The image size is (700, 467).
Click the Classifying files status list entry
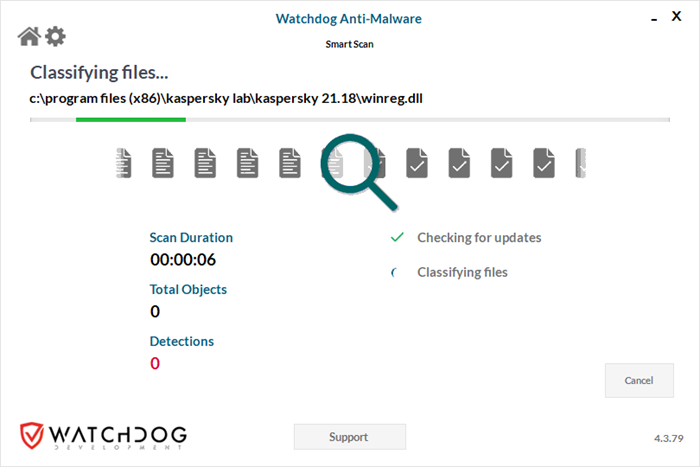[x=462, y=272]
